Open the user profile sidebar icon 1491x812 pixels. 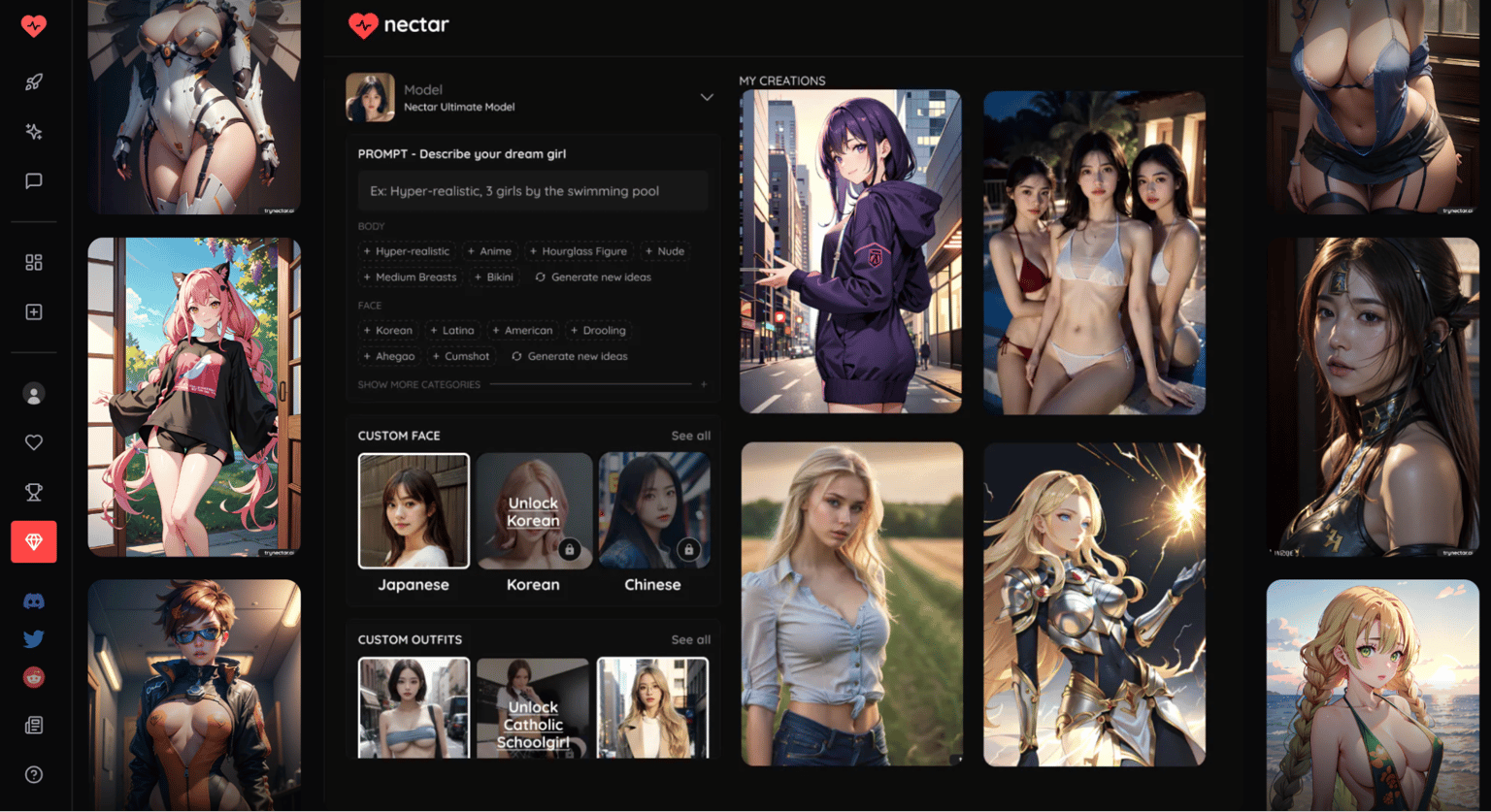tap(34, 394)
